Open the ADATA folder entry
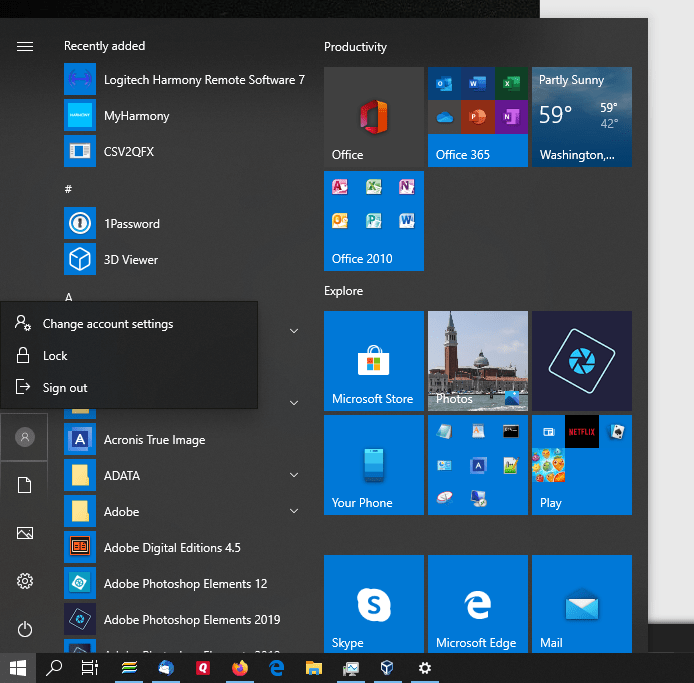The width and height of the screenshot is (694, 683). 185,475
